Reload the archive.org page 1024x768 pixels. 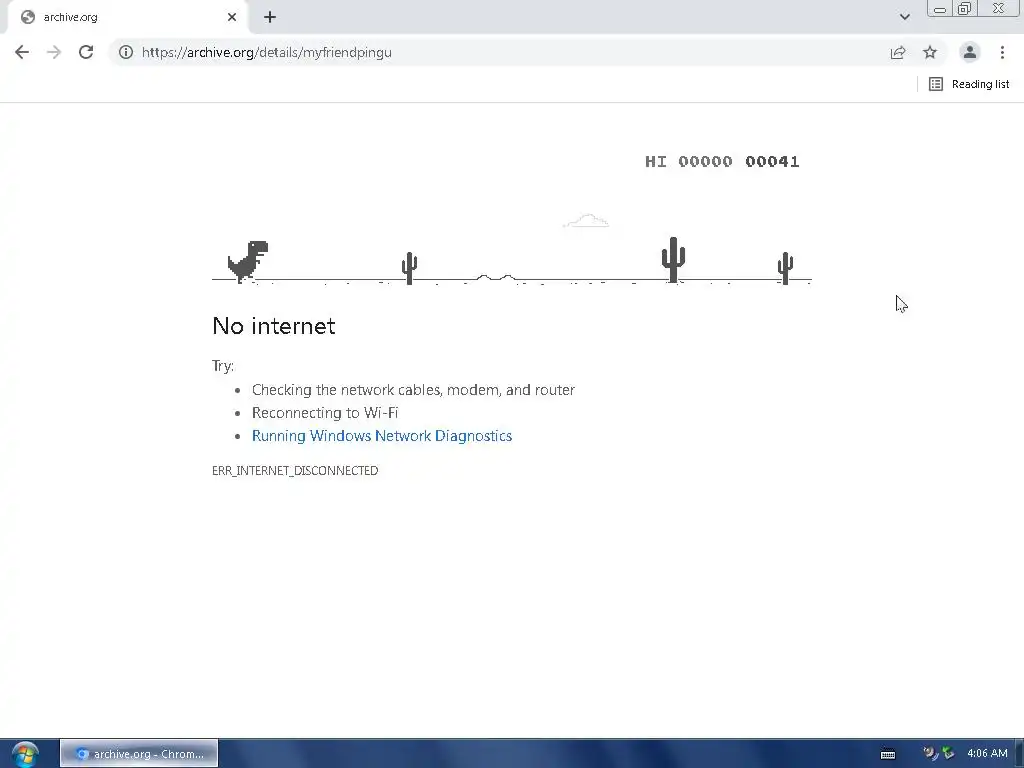[86, 52]
